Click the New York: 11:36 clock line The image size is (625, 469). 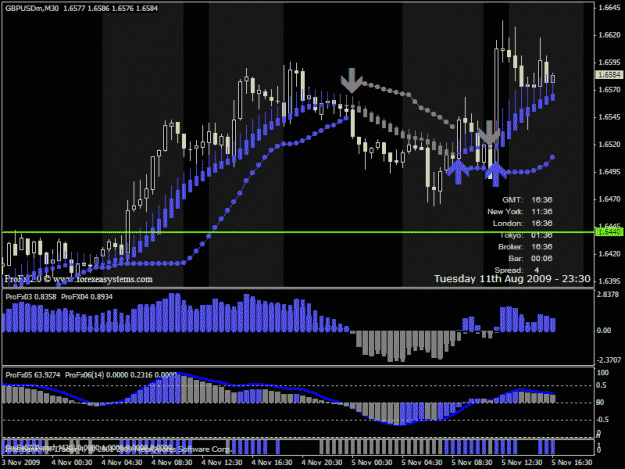[520, 212]
